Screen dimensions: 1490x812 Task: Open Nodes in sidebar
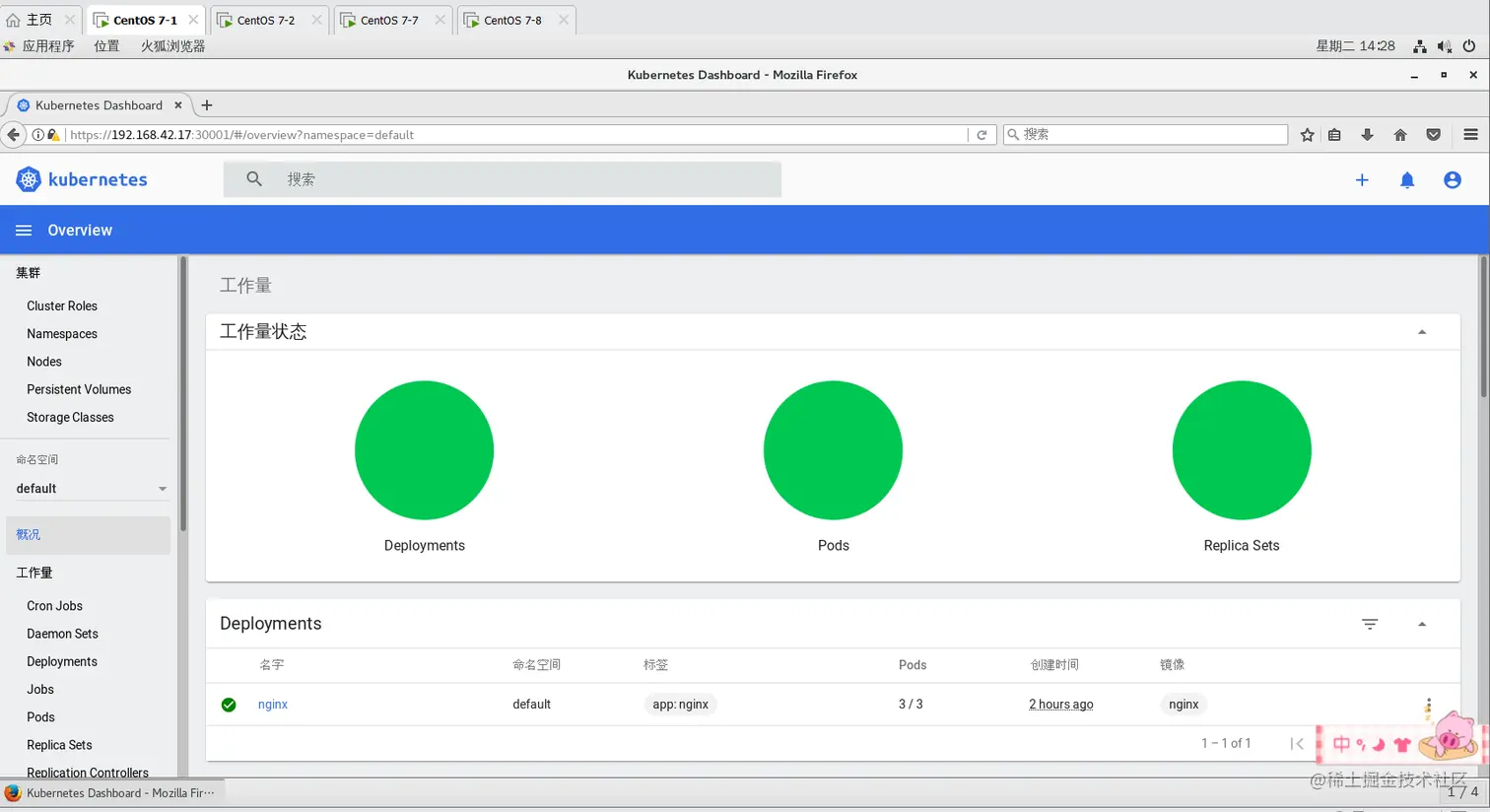pos(44,362)
